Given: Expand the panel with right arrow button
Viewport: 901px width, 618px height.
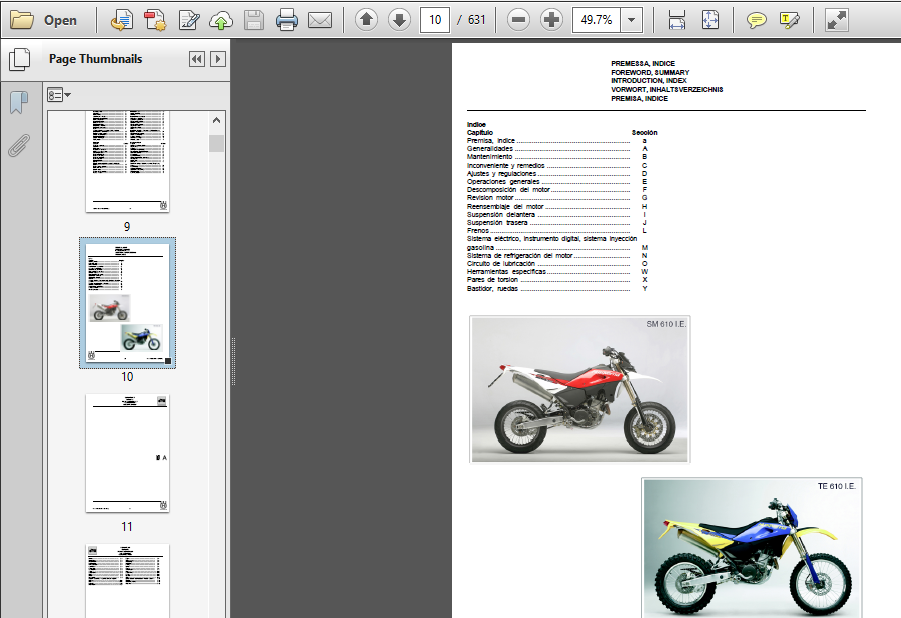Looking at the screenshot, I should [x=218, y=59].
